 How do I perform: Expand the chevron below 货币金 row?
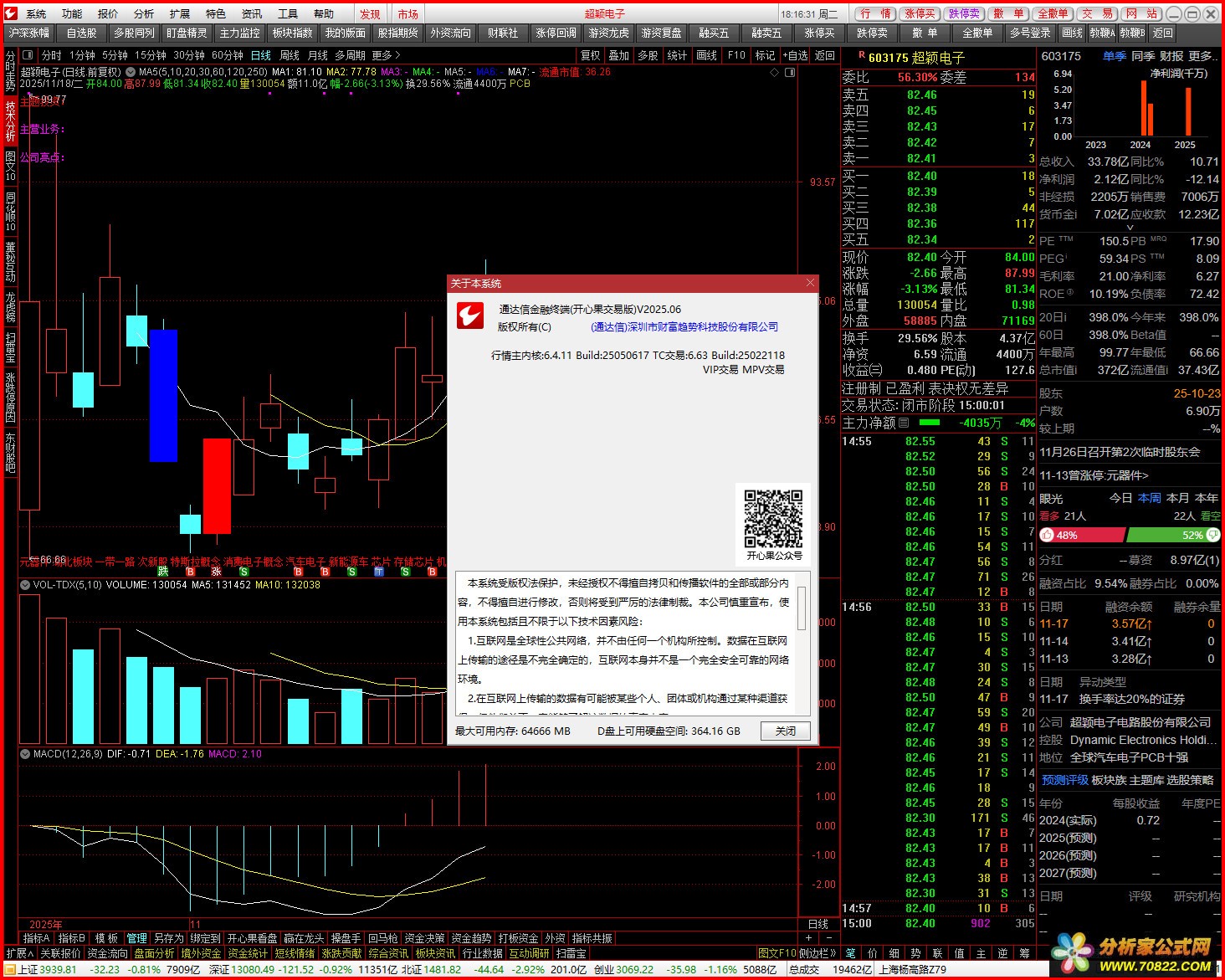point(1130,227)
